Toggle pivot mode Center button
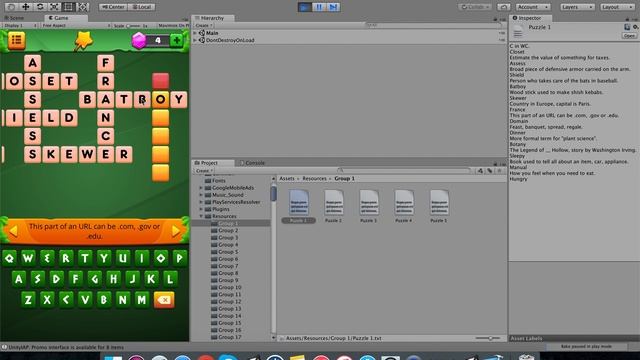The height and width of the screenshot is (360, 640). click(113, 7)
